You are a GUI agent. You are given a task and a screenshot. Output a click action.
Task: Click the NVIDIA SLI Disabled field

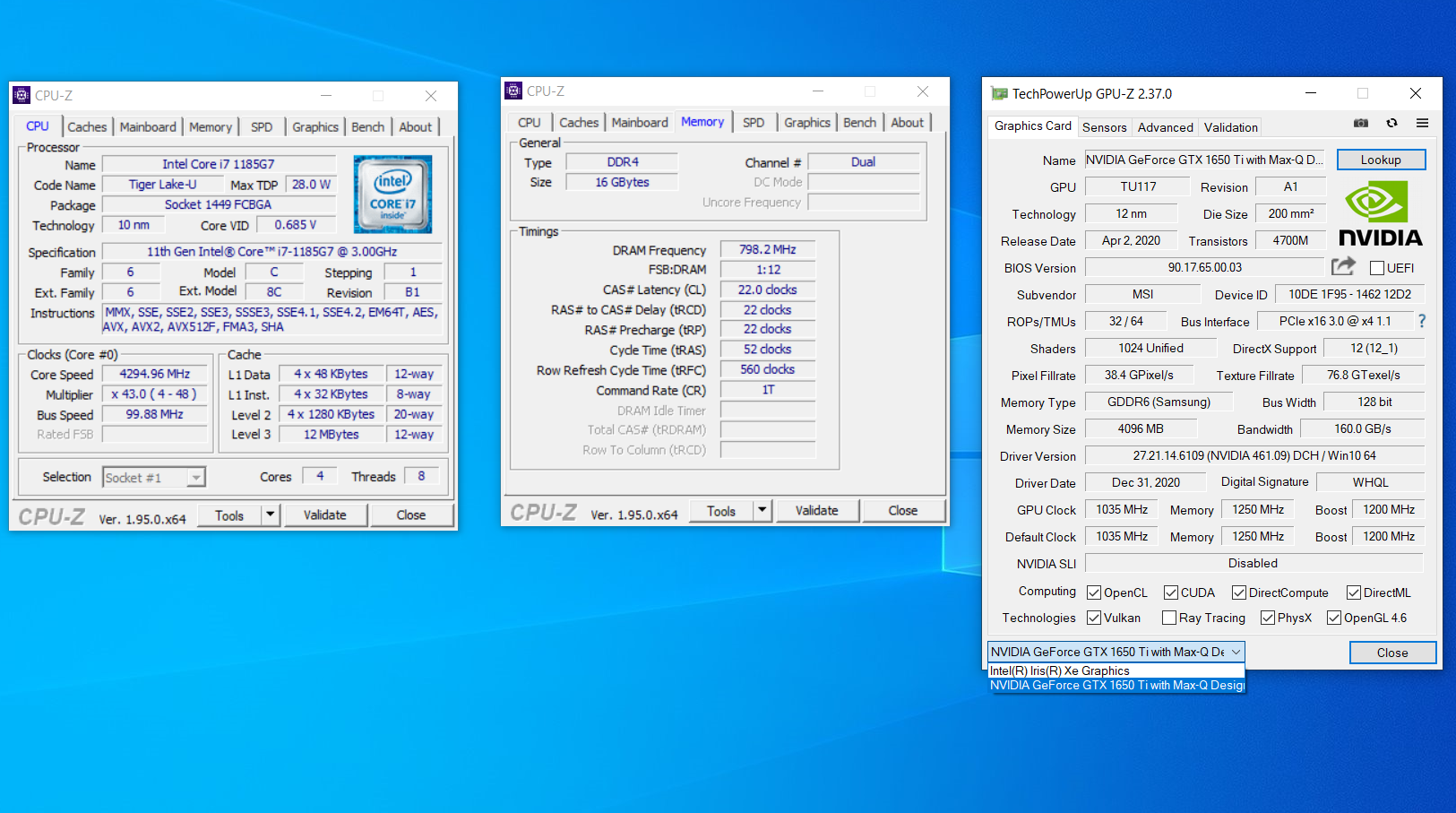tap(1254, 563)
